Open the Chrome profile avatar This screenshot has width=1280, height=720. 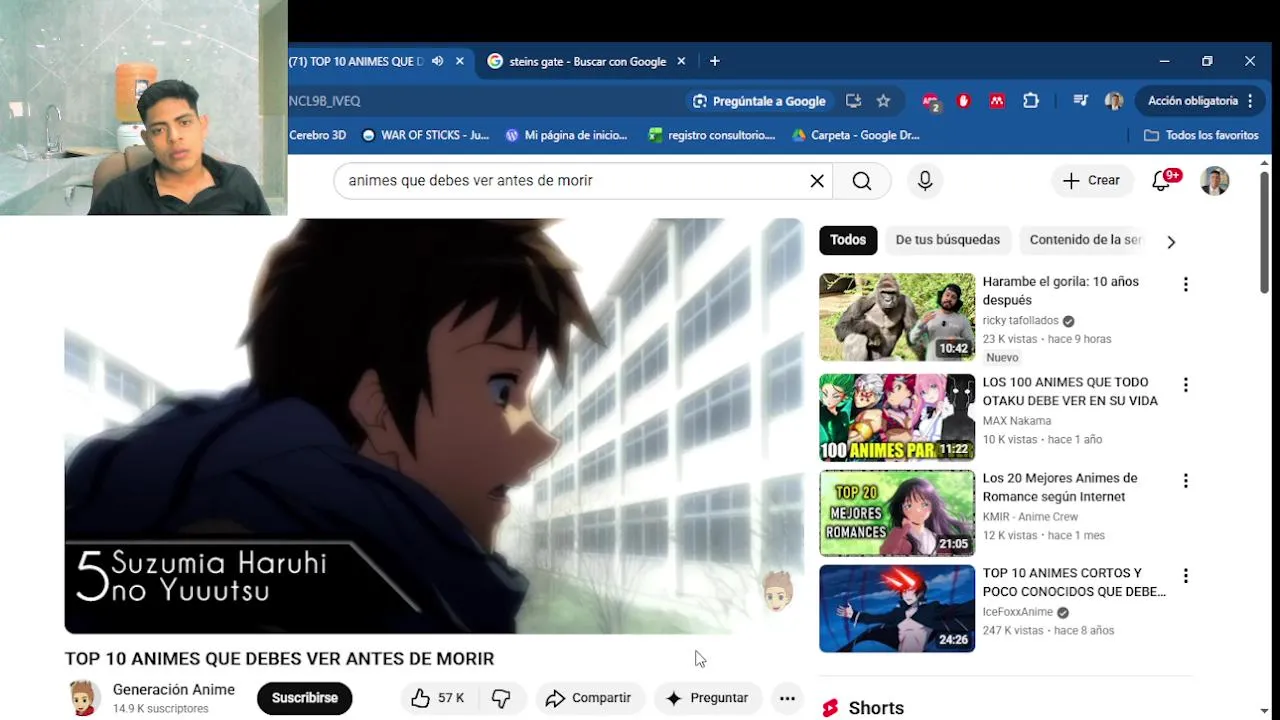tap(1114, 101)
